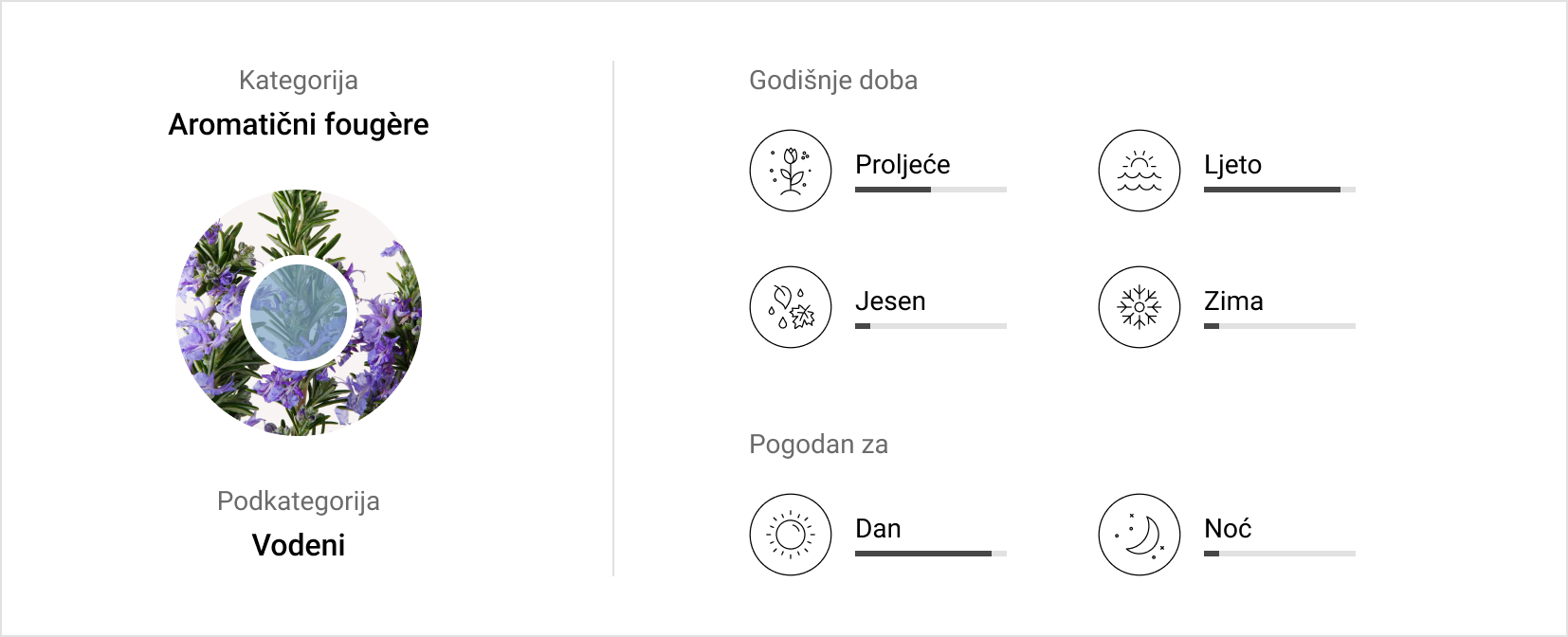1568x637 pixels.
Task: Click the Ljeto rating bar
Action: click(1280, 190)
